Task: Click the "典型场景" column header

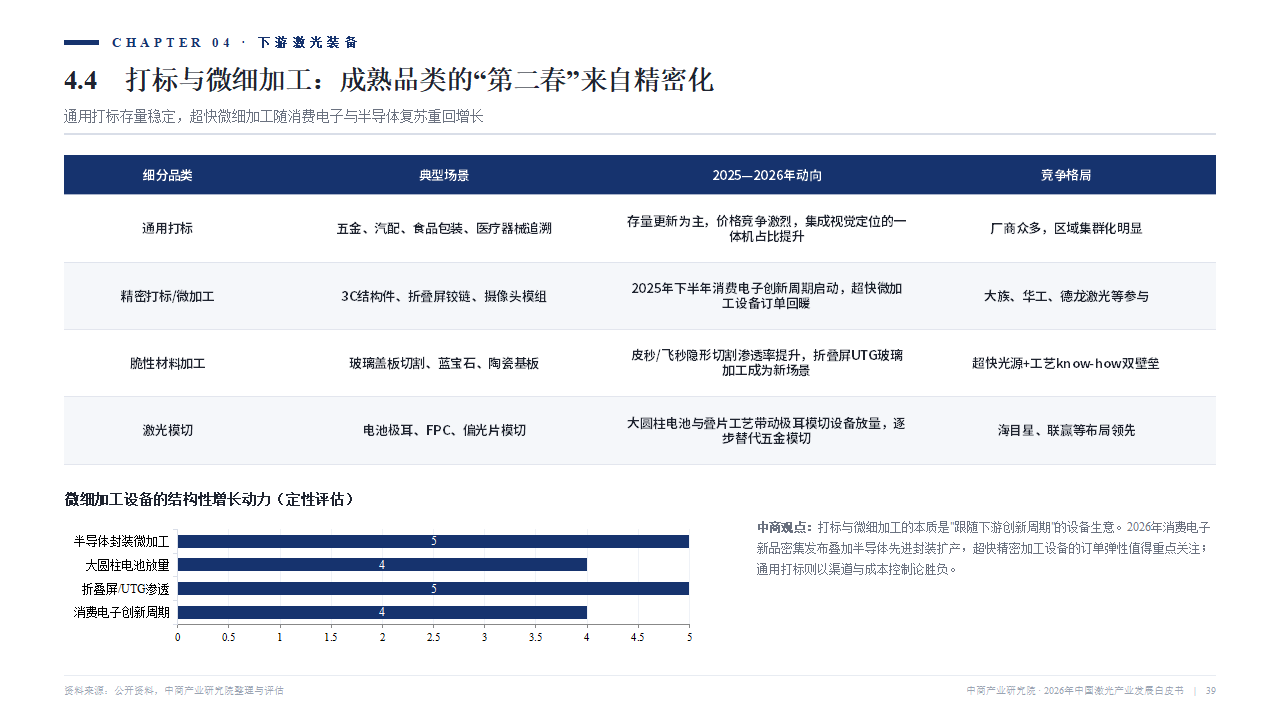Action: point(444,175)
